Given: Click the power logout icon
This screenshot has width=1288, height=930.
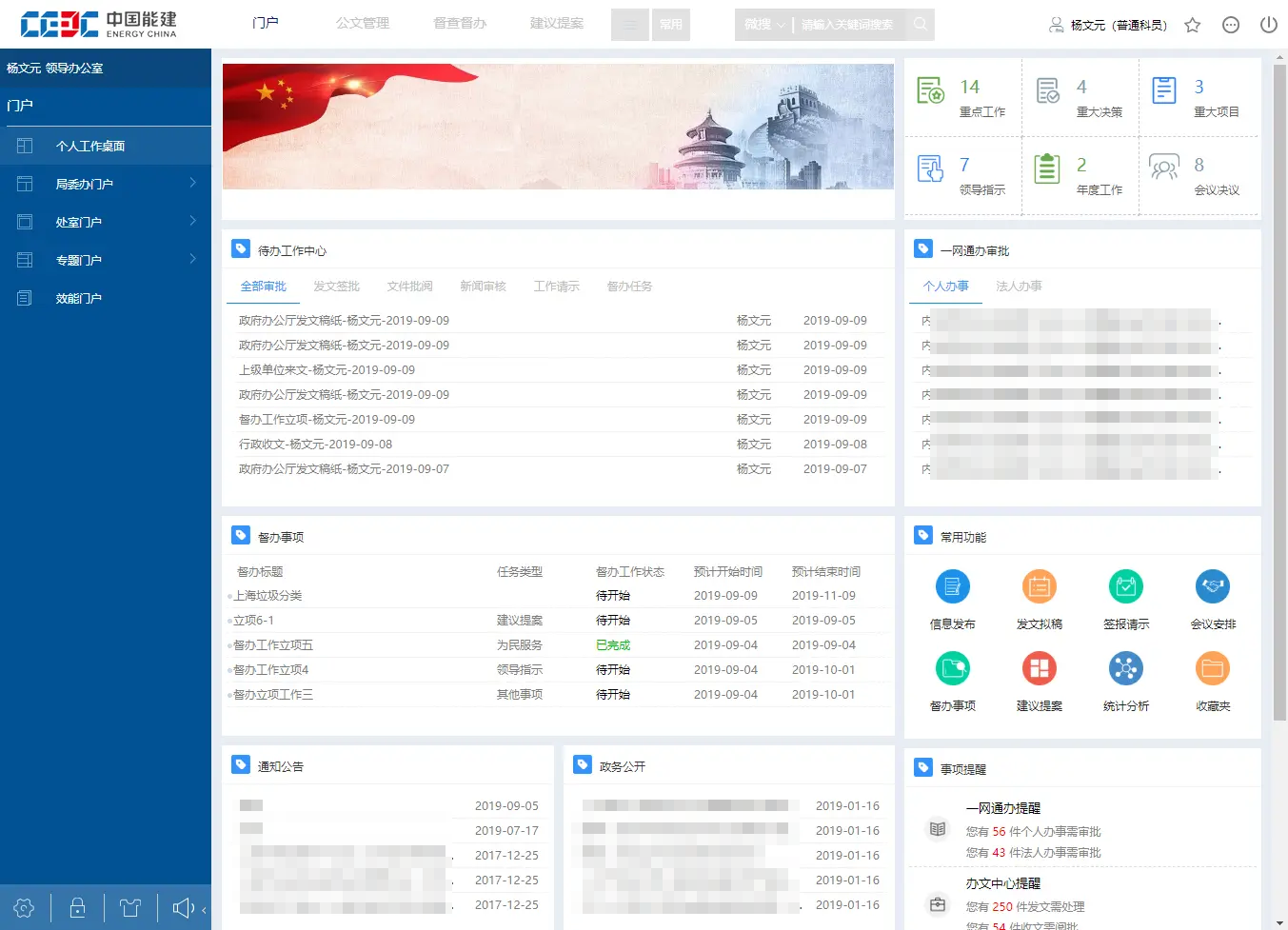Looking at the screenshot, I should pos(1268,25).
